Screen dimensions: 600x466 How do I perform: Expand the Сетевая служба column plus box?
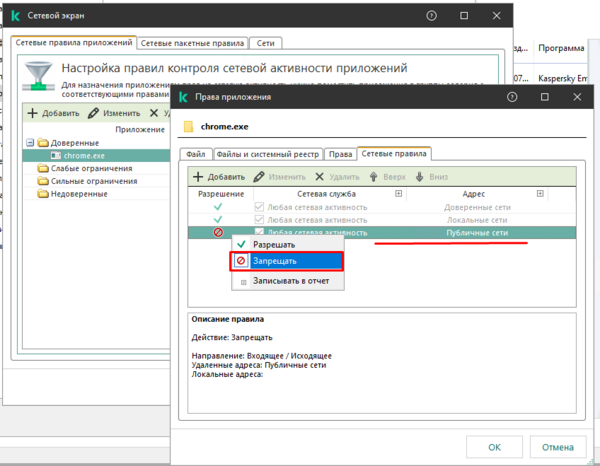[399, 193]
